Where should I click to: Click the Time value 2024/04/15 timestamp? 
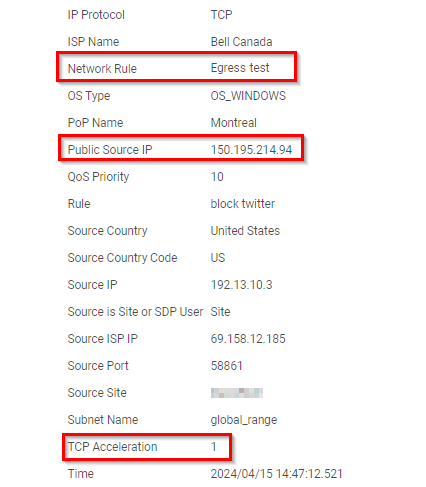pyautogui.click(x=276, y=474)
